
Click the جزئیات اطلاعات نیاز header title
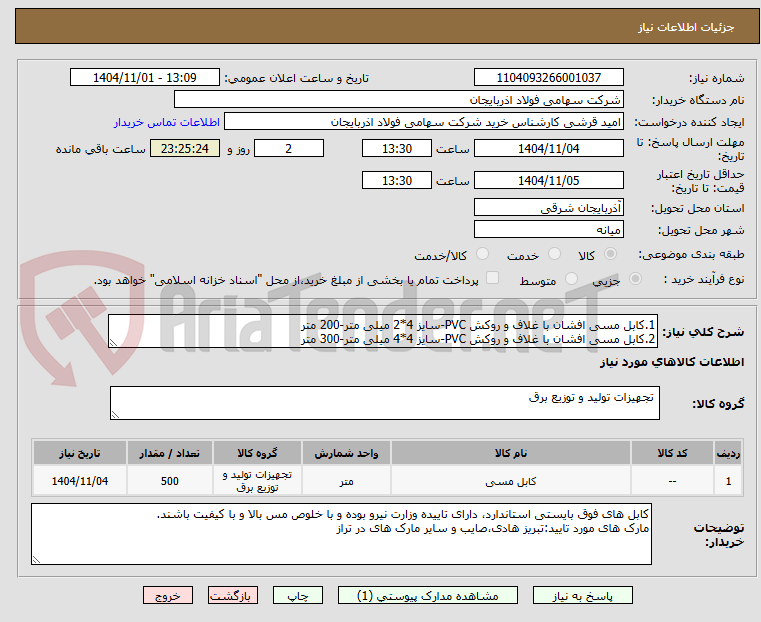click(x=686, y=27)
